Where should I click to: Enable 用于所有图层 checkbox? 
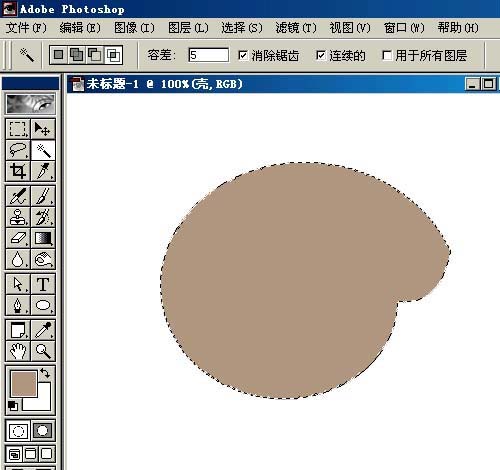(387, 55)
